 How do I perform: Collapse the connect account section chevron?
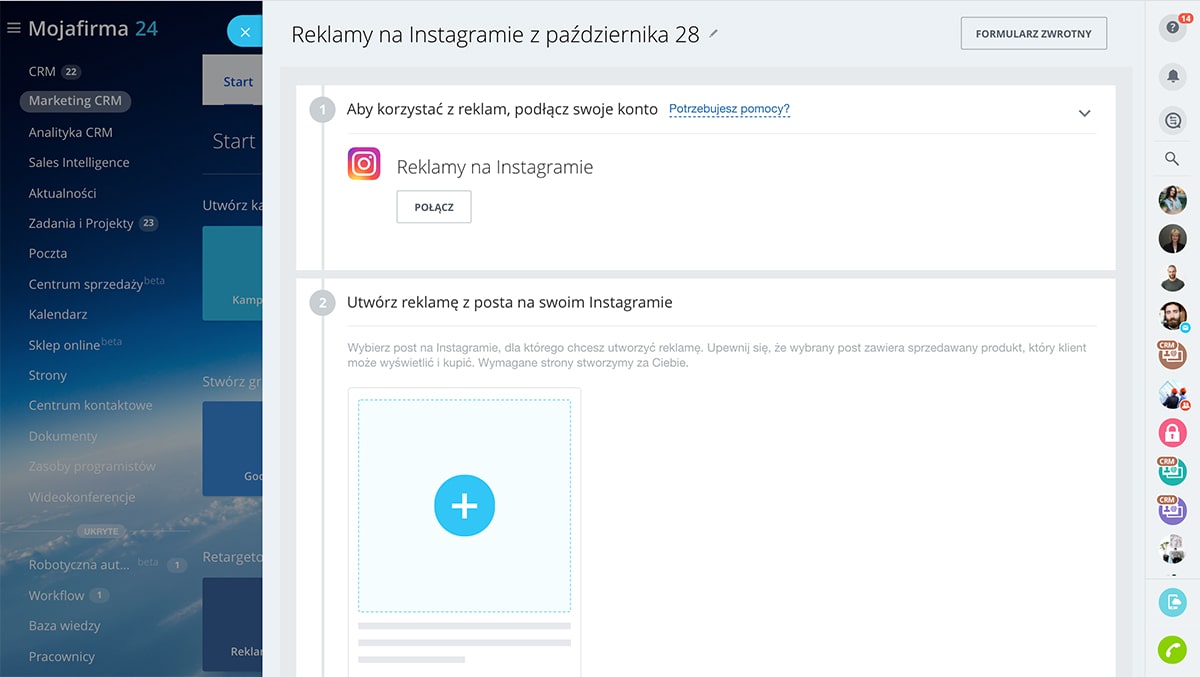tap(1084, 114)
